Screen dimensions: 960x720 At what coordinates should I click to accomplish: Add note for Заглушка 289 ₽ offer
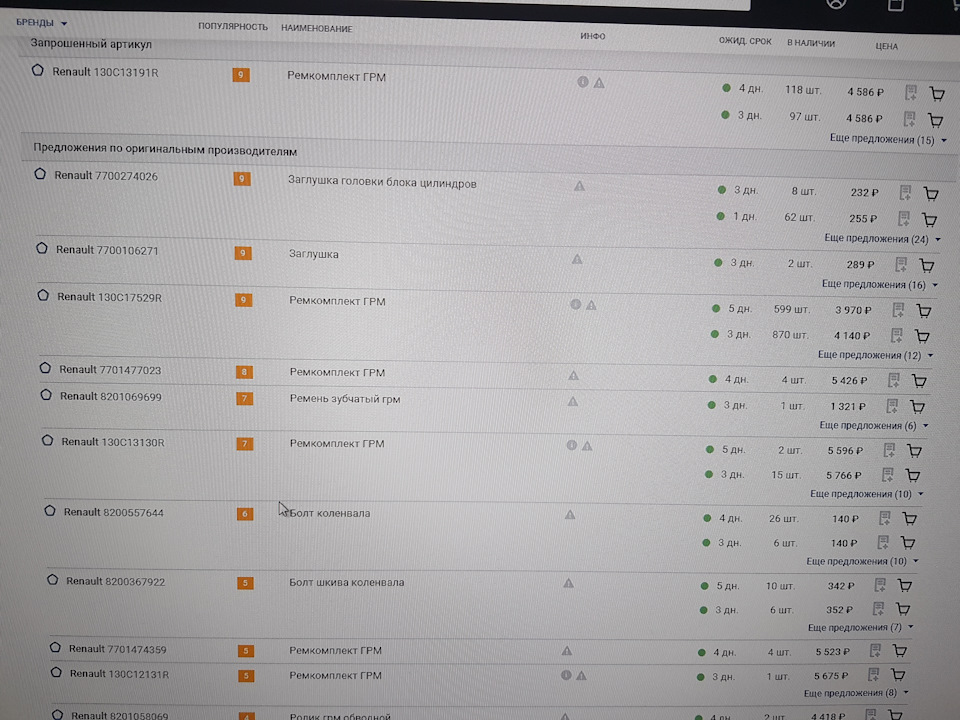point(901,264)
